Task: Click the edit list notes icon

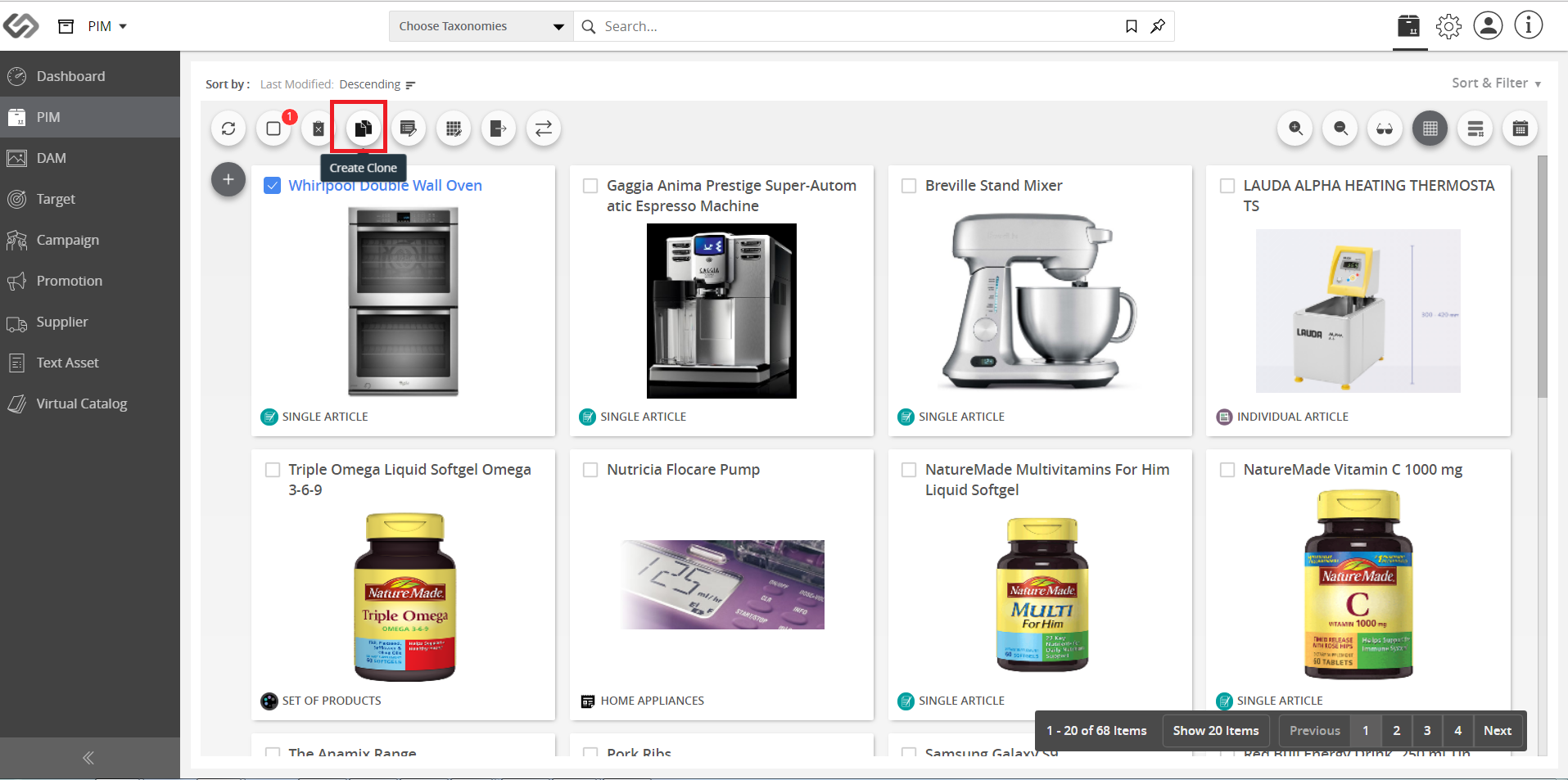Action: 409,128
